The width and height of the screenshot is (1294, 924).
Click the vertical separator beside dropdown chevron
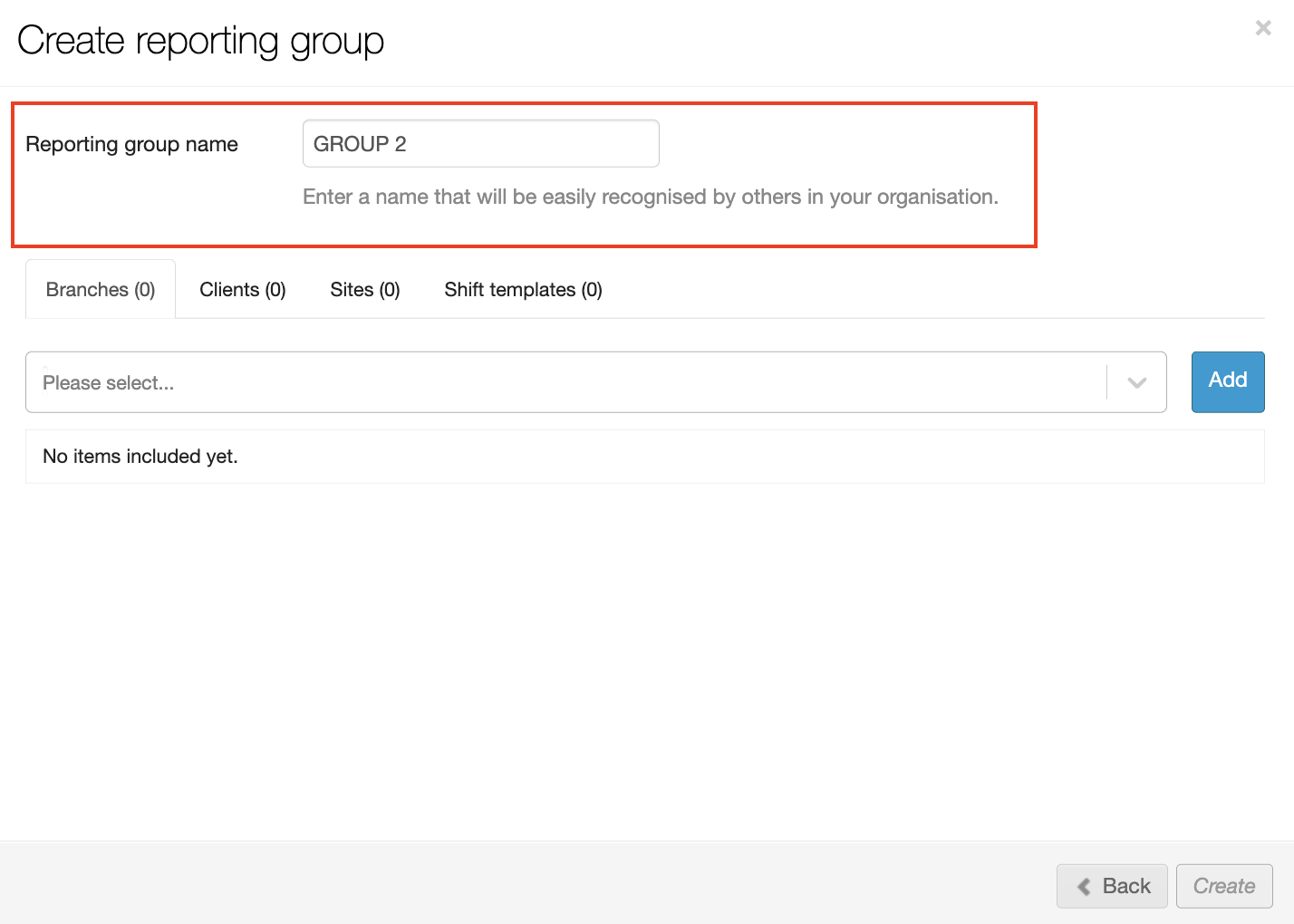1106,382
